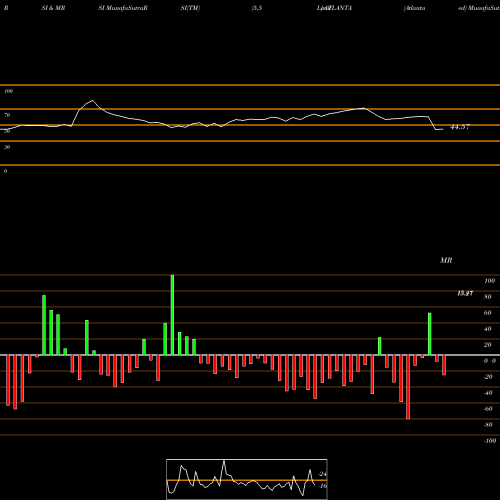
Task: Click the MR axis label 100
Action: (489, 281)
